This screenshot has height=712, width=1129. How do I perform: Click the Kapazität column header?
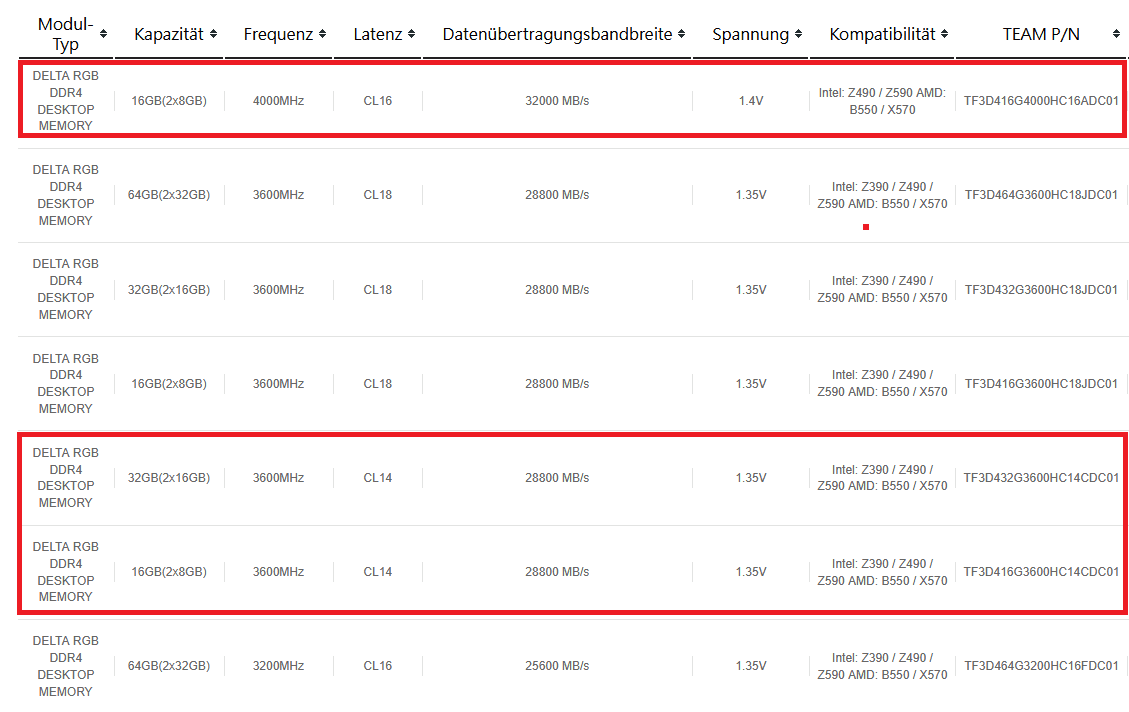168,34
